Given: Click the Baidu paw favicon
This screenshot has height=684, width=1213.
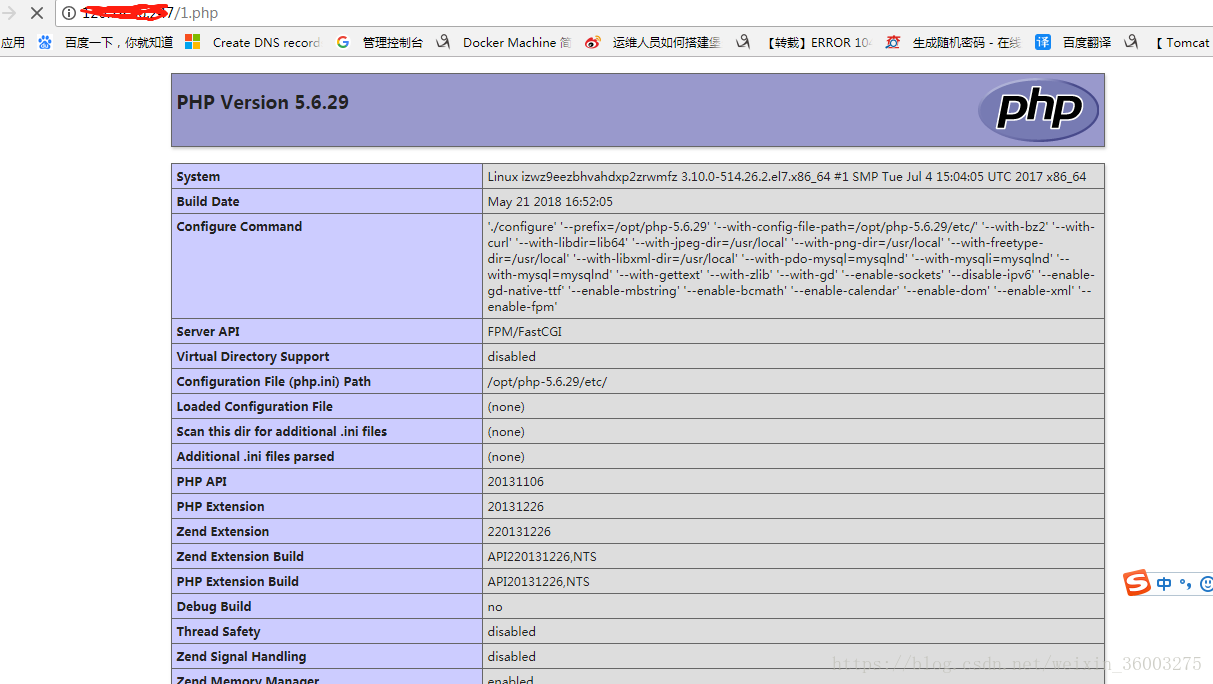Looking at the screenshot, I should click(45, 42).
